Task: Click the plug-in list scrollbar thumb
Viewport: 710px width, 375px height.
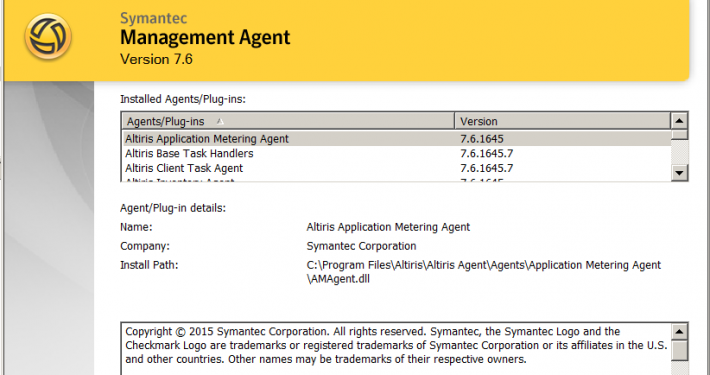Action: 679,135
